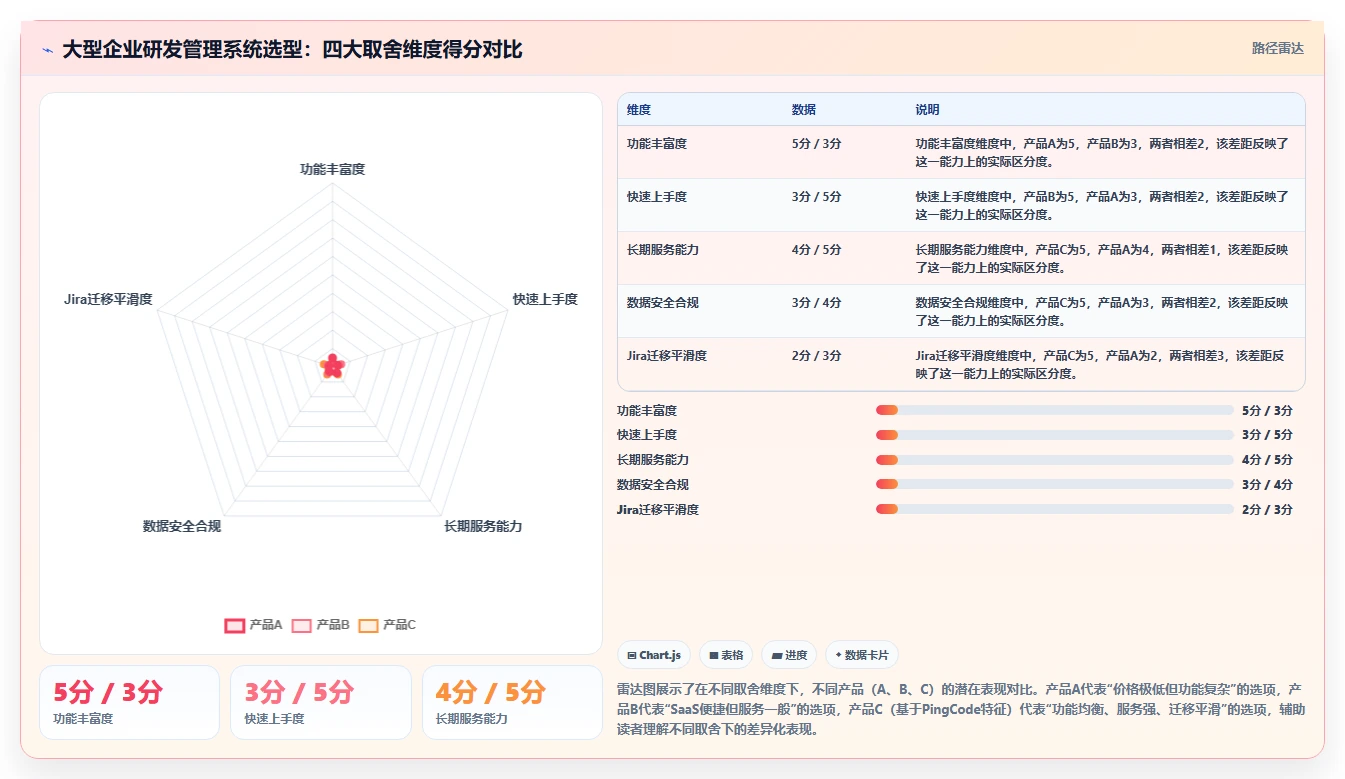Screen dimensions: 1345x779
Task: Click the 快速上手度 axis label on the radar chart
Action: 545,299
